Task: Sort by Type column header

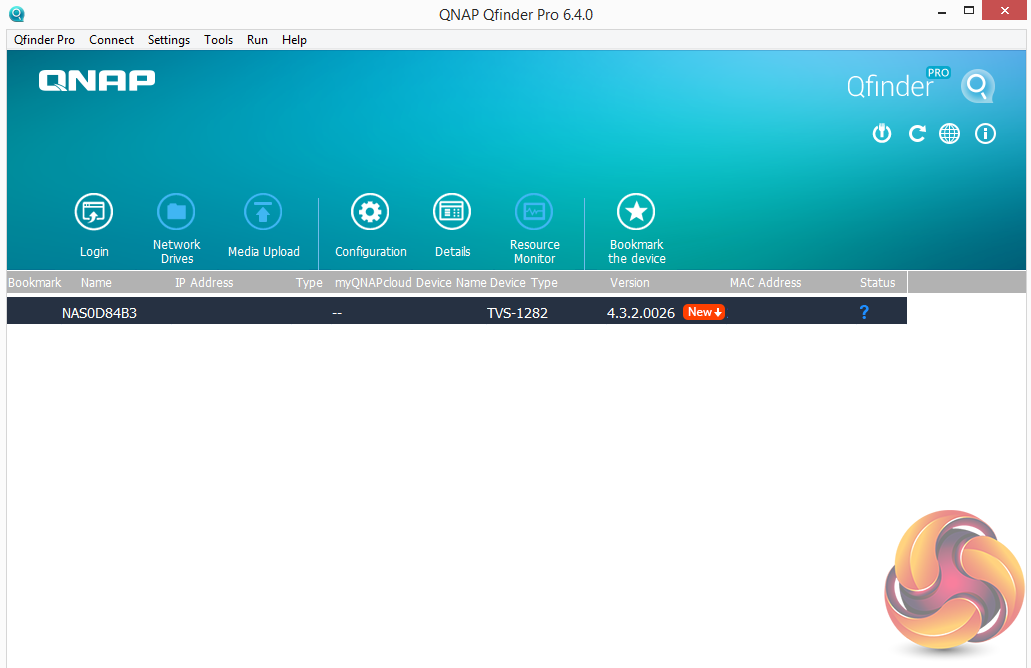Action: pyautogui.click(x=309, y=283)
